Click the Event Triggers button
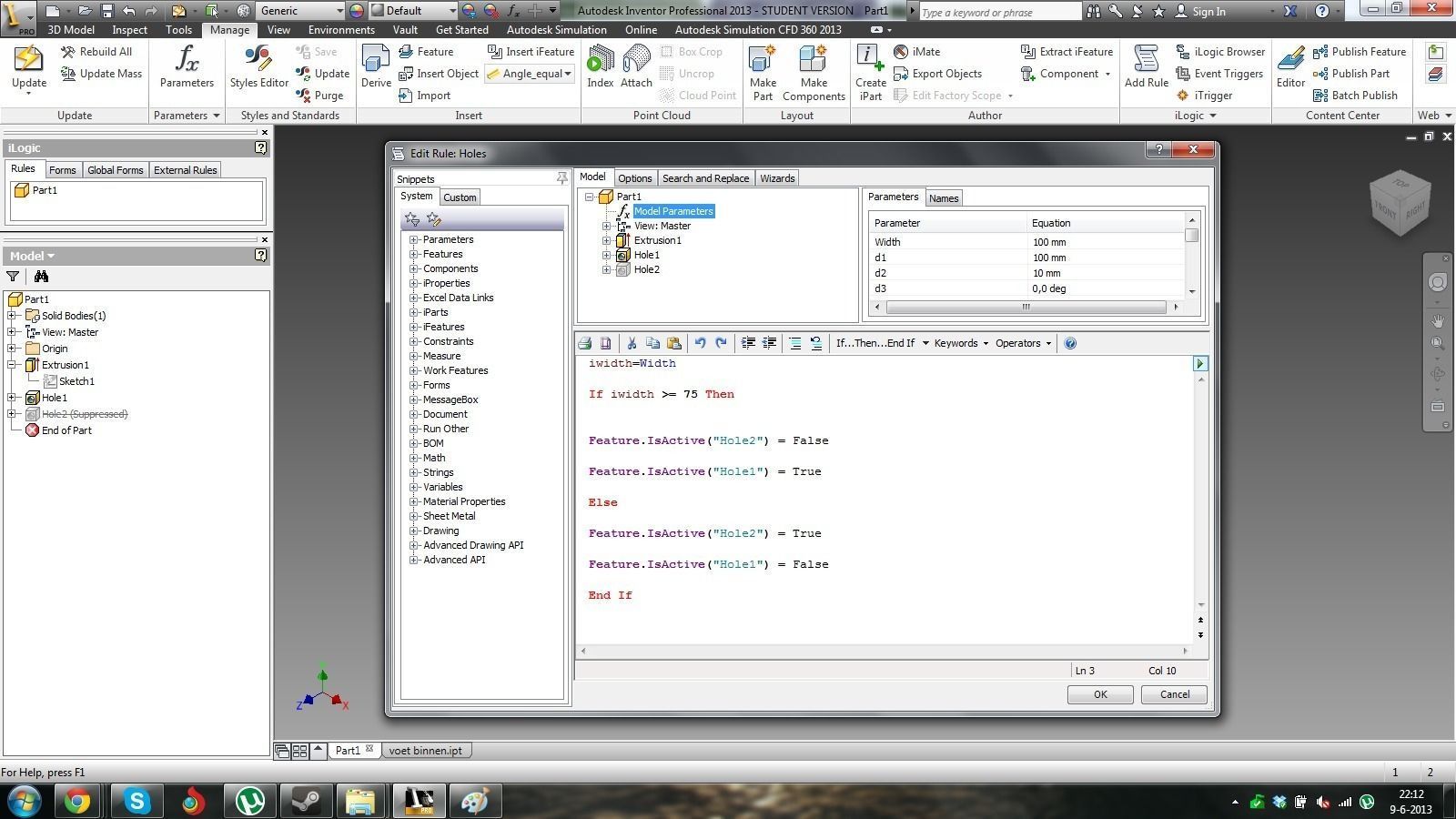Viewport: 1456px width, 819px height. pyautogui.click(x=1219, y=74)
